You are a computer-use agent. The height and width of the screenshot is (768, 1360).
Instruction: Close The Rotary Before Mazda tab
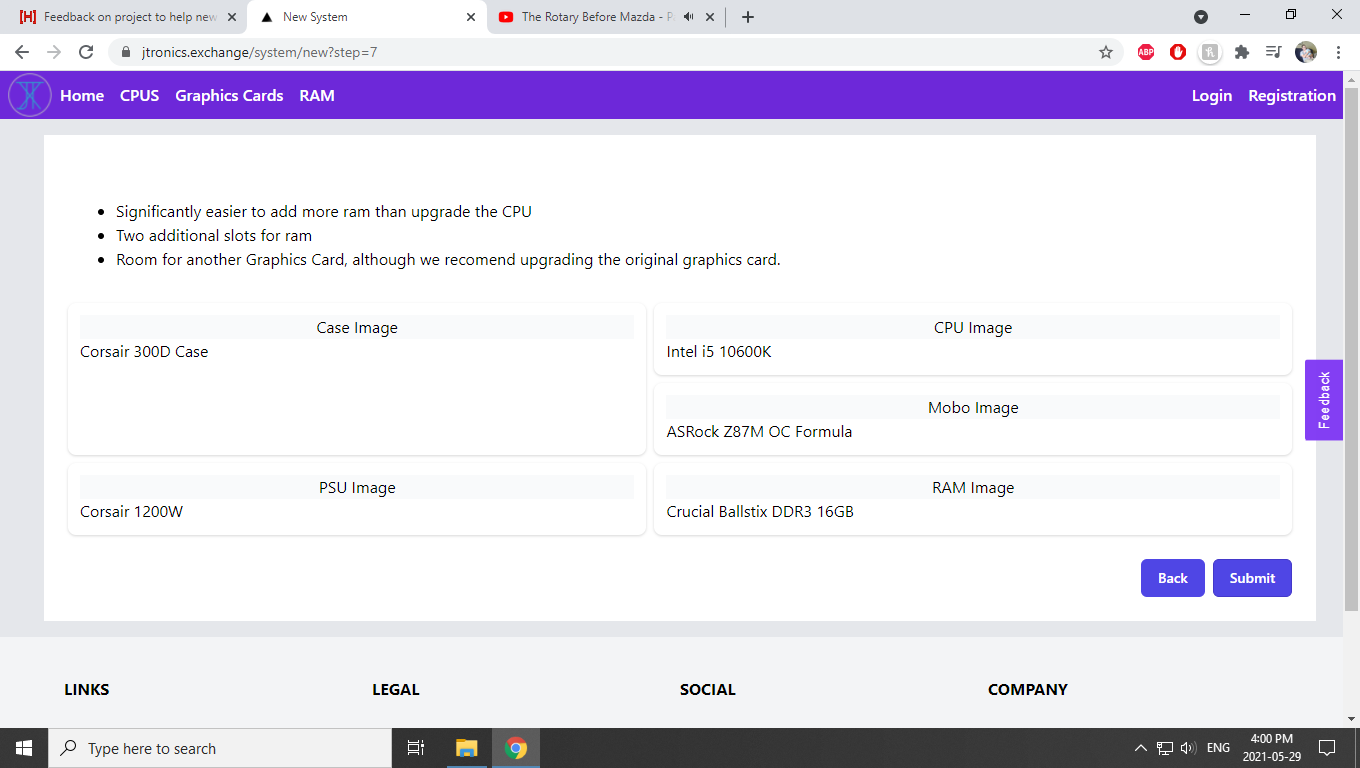[x=710, y=17]
